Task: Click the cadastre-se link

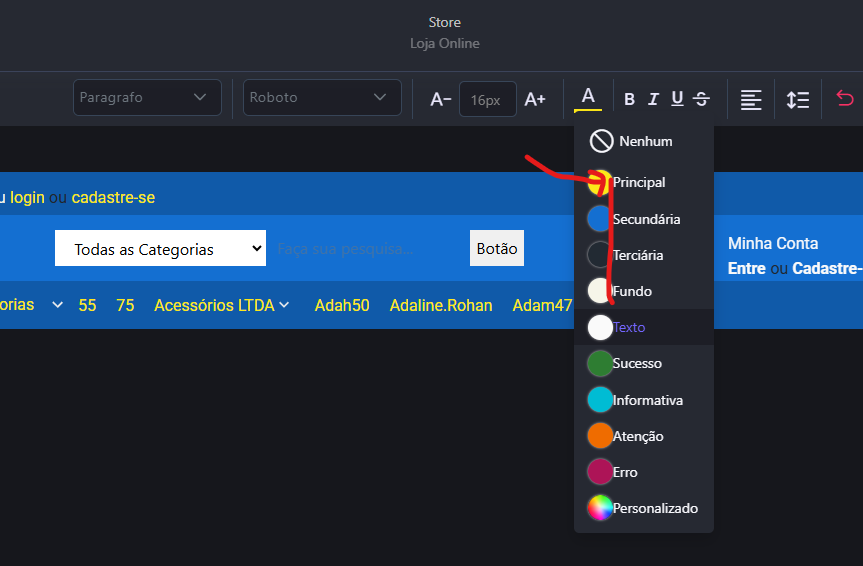Action: point(113,197)
